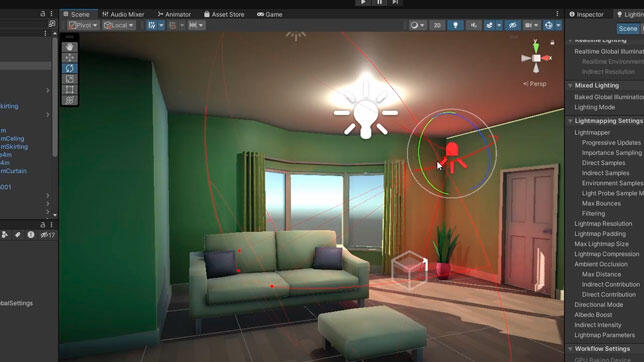
Task: Click the Pause button
Action: click(x=380, y=2)
